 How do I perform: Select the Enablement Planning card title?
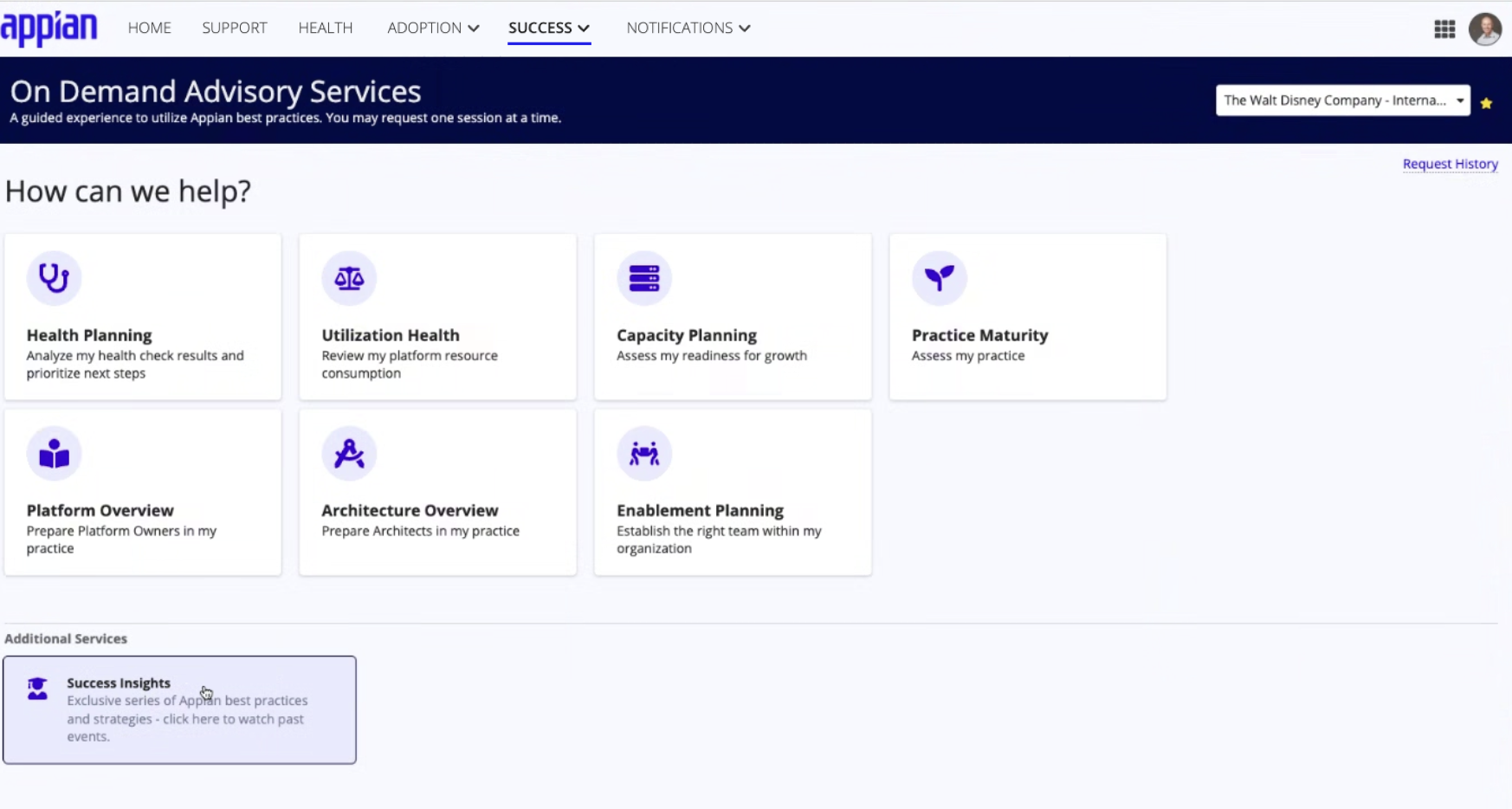[x=700, y=510]
